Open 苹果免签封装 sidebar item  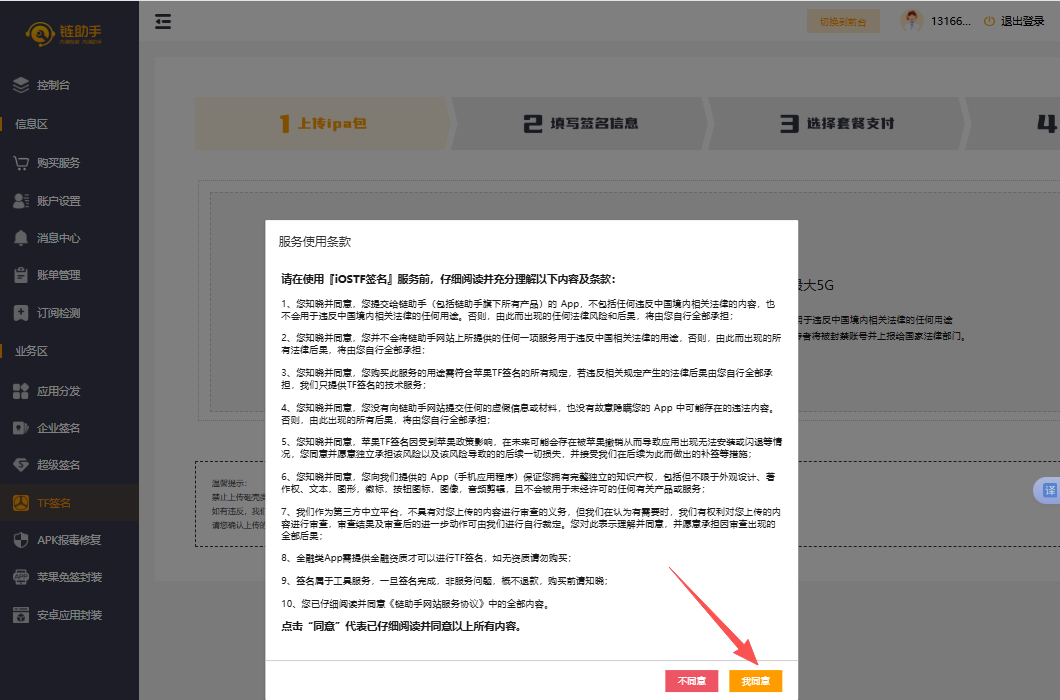coord(69,577)
